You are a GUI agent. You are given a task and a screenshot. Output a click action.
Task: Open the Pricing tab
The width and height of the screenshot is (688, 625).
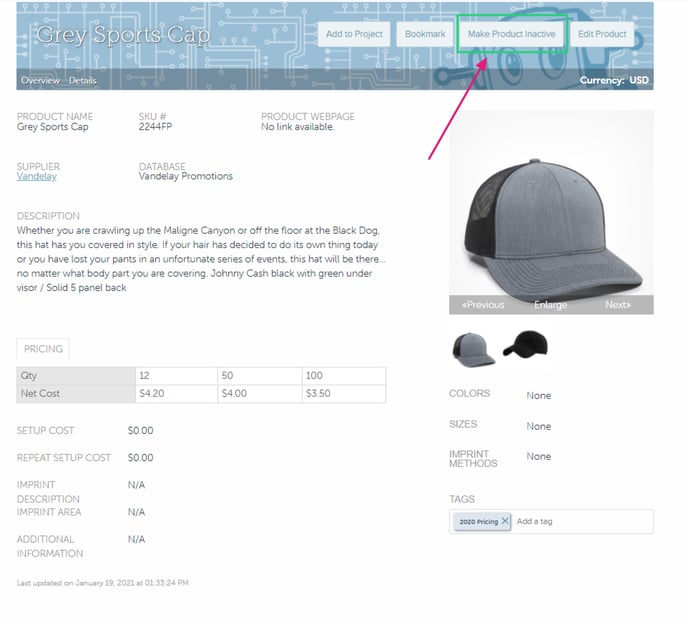coord(43,349)
